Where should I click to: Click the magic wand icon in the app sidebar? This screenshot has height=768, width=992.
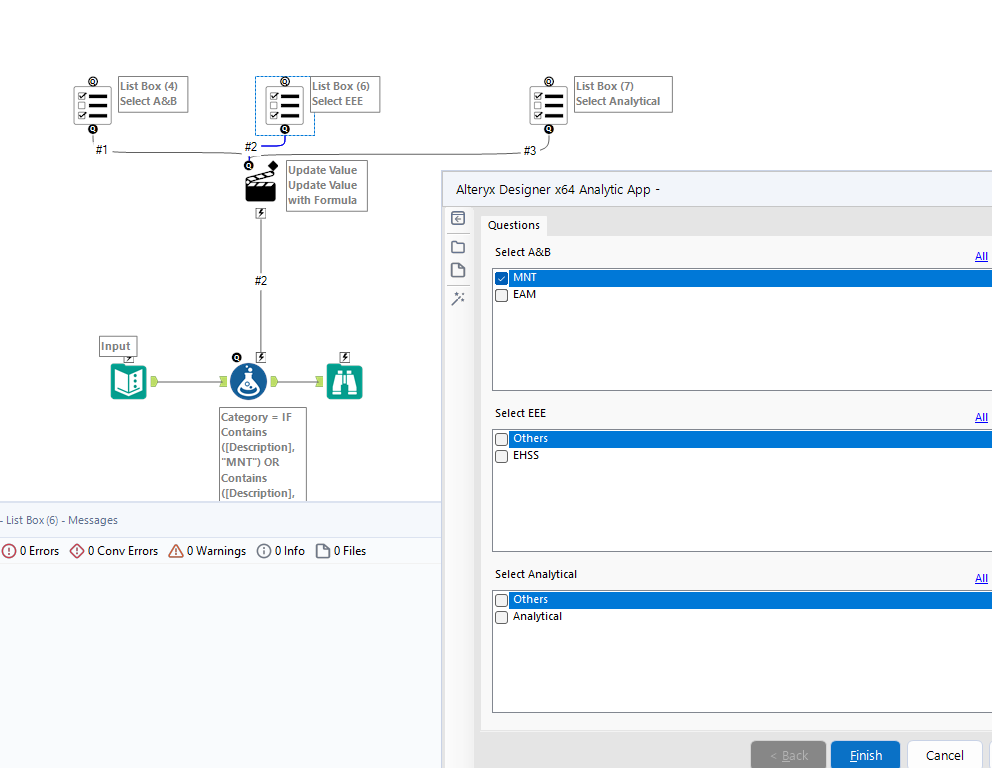tap(458, 298)
